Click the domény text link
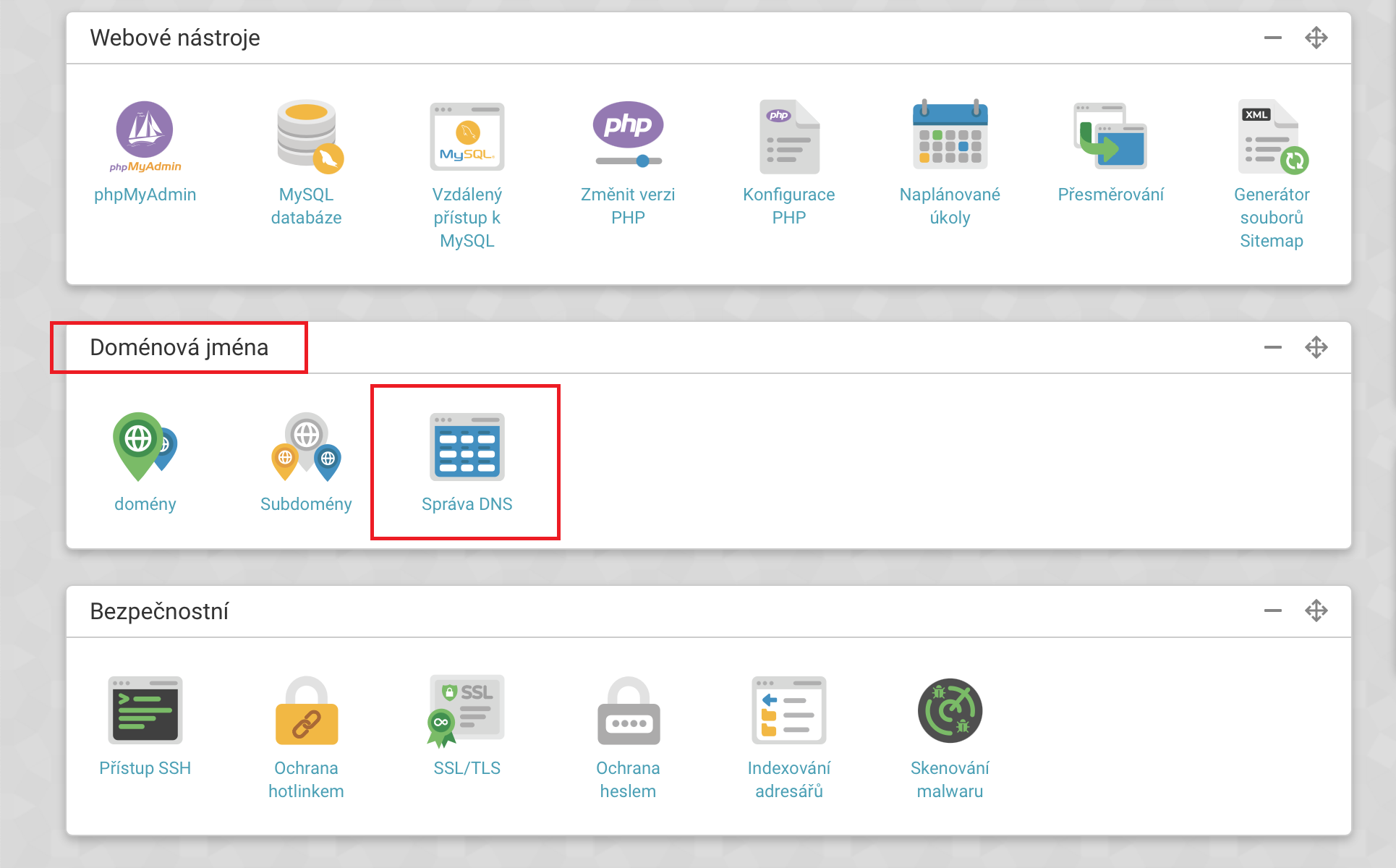 145,504
